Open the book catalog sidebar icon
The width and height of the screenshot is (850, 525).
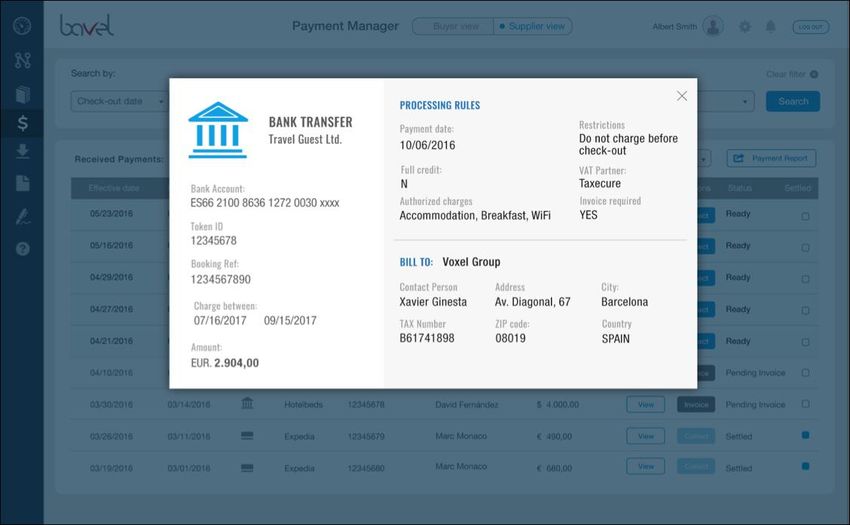pos(22,94)
